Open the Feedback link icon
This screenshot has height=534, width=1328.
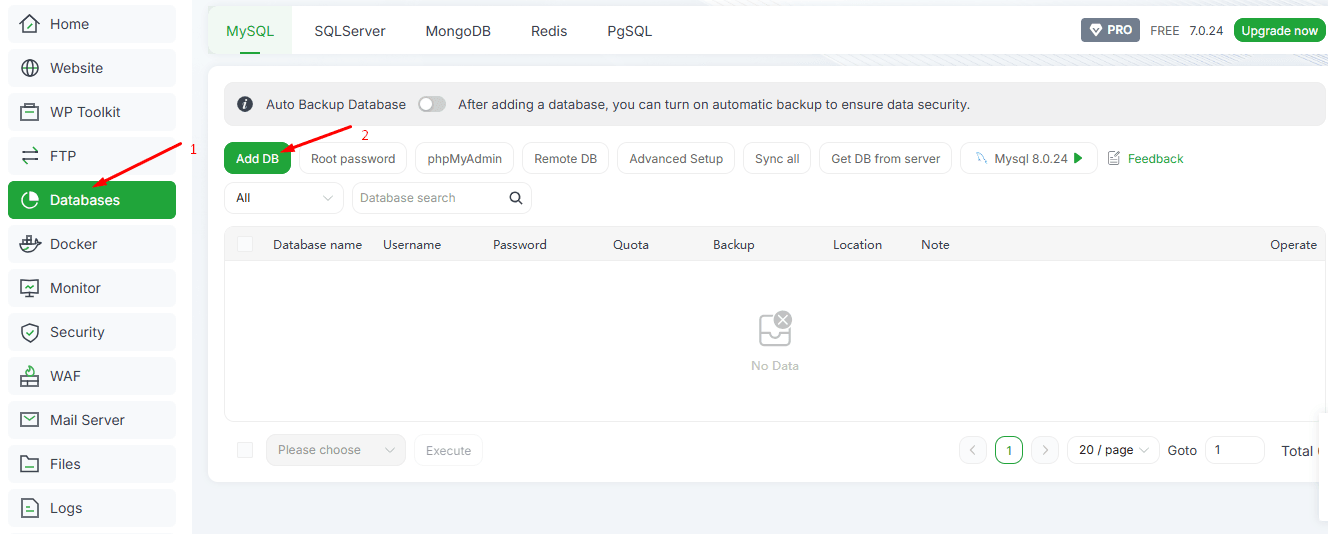click(x=1114, y=158)
